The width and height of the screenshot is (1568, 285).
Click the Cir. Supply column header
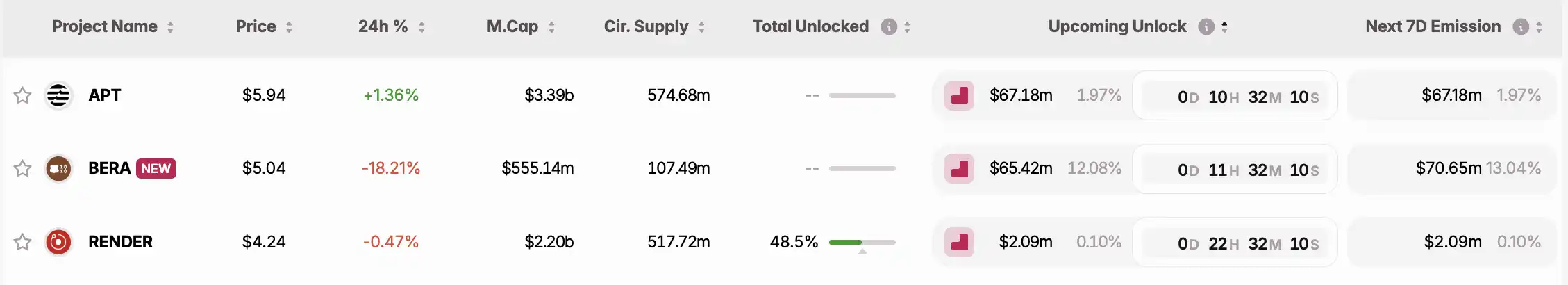click(646, 27)
